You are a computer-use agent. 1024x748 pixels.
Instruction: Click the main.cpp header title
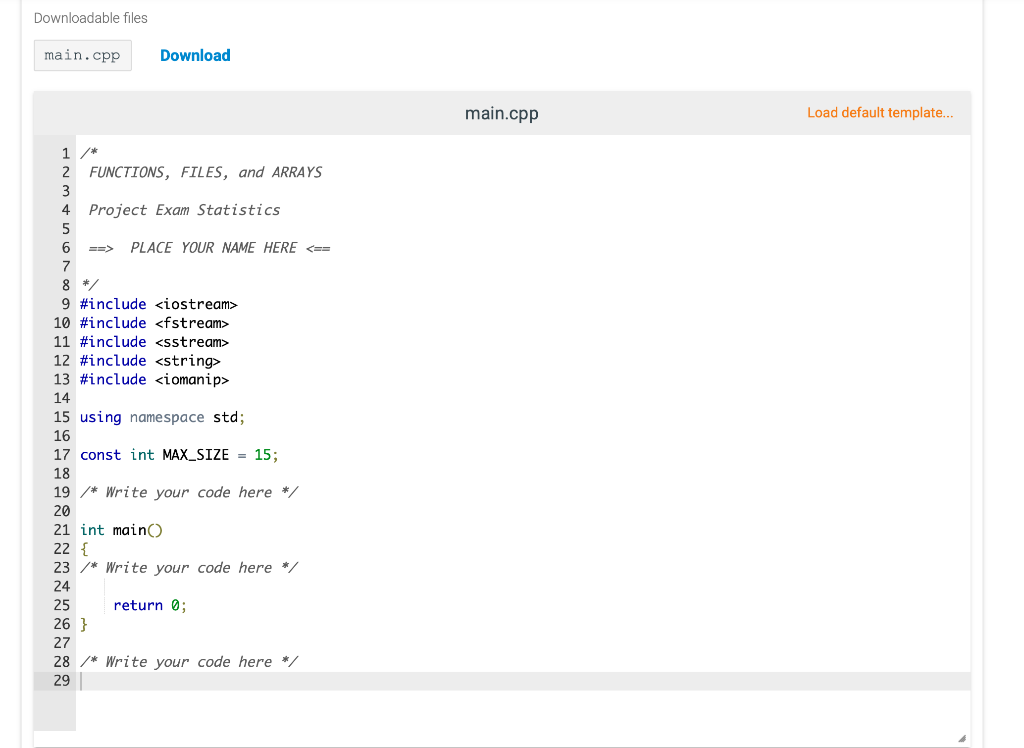click(x=501, y=113)
